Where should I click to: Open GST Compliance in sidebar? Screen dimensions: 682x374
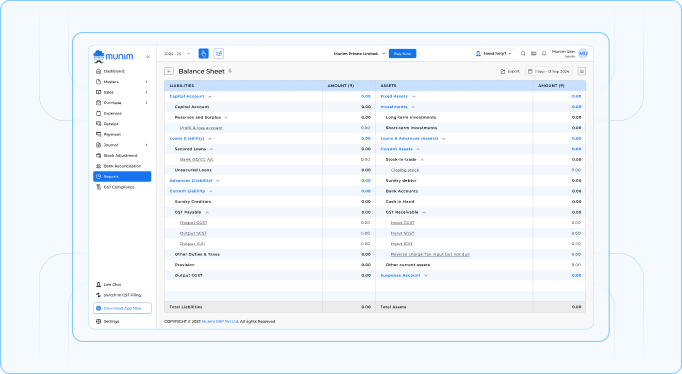(x=119, y=187)
